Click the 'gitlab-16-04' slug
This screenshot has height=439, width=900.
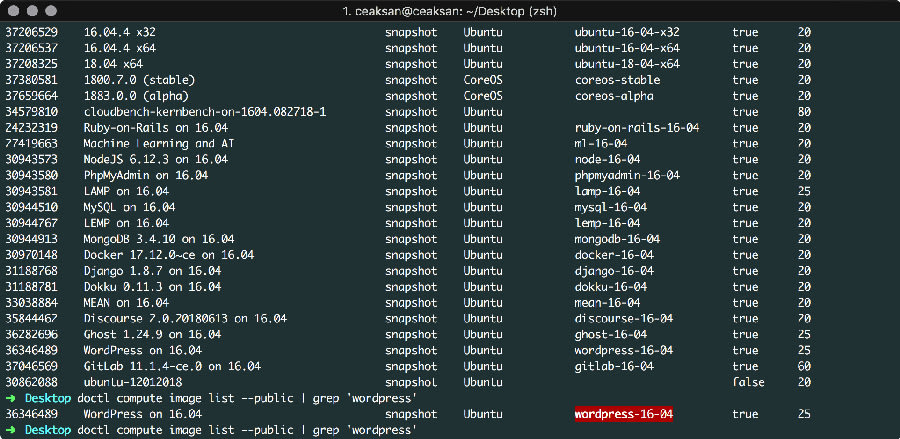pyautogui.click(x=614, y=366)
